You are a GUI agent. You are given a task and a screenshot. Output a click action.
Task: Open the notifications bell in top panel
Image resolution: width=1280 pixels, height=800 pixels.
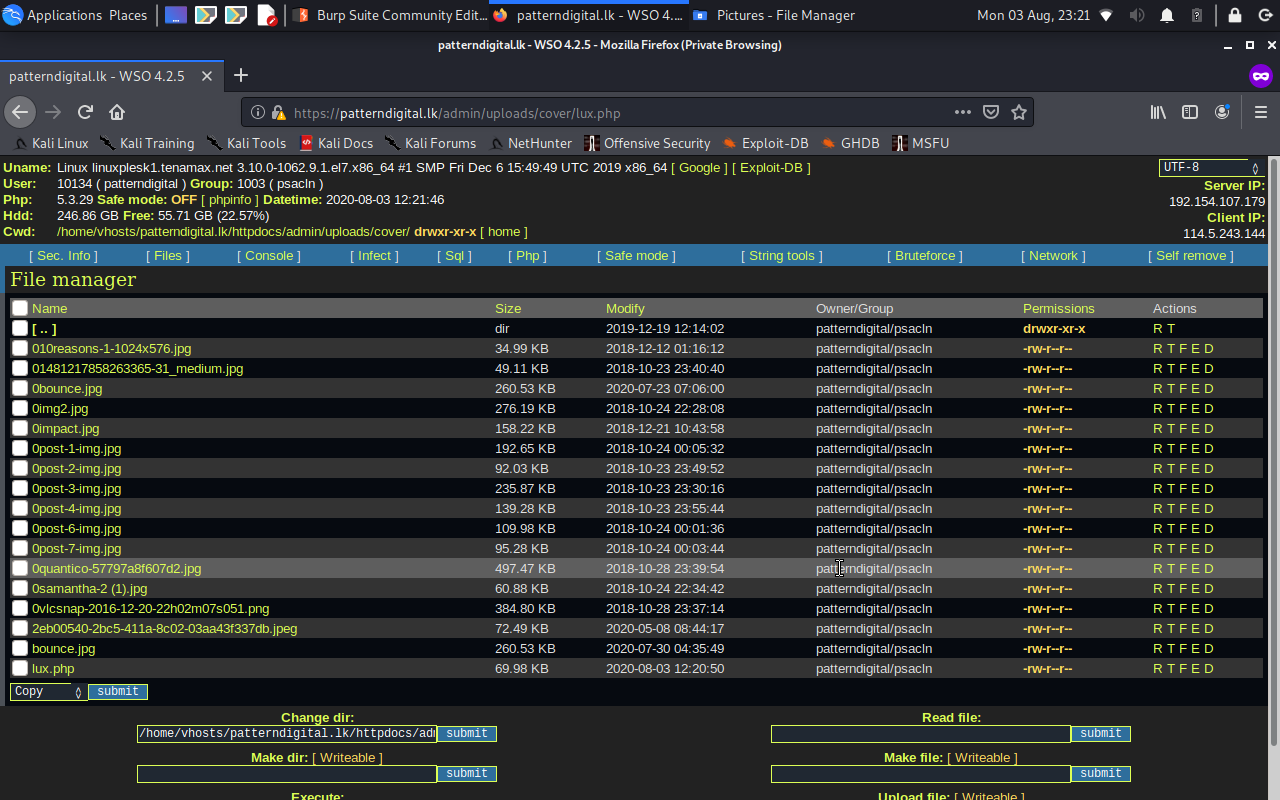[1167, 15]
